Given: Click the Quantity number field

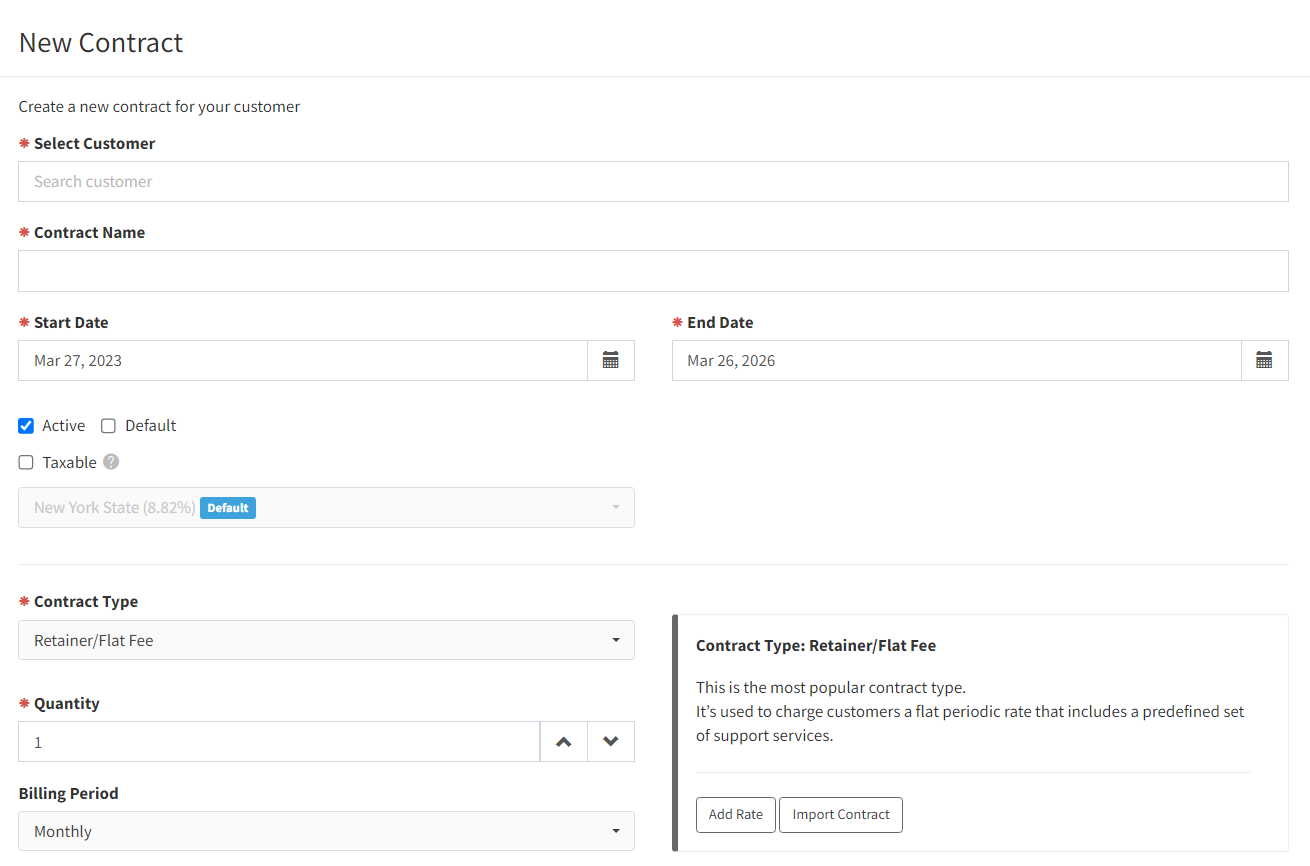Looking at the screenshot, I should tap(279, 742).
